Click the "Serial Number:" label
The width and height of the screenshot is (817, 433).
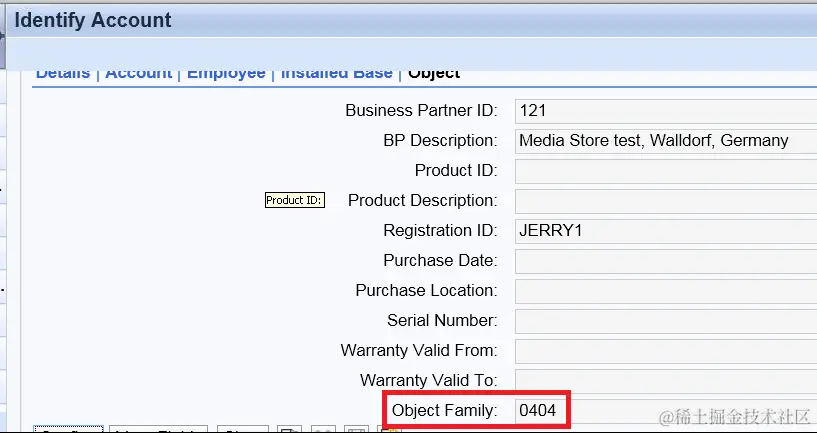(442, 320)
